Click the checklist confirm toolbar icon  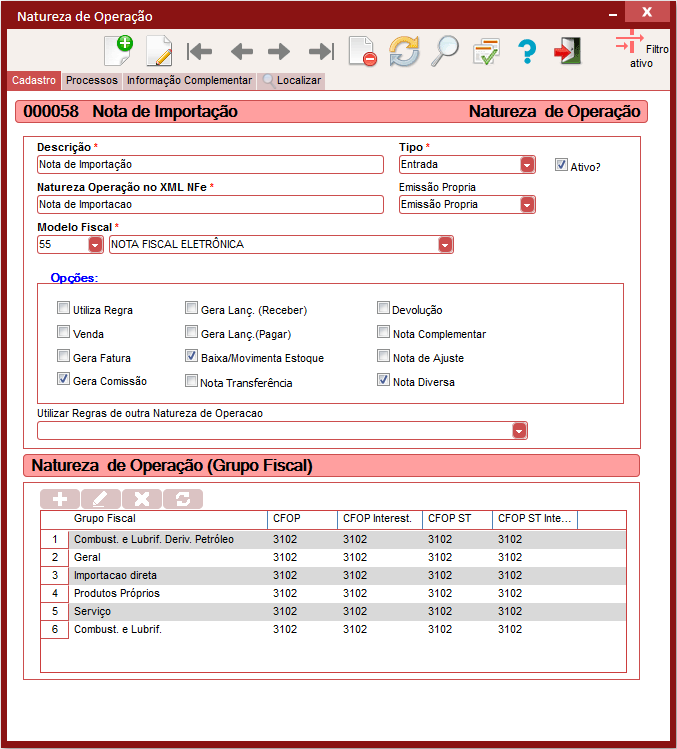tap(486, 51)
